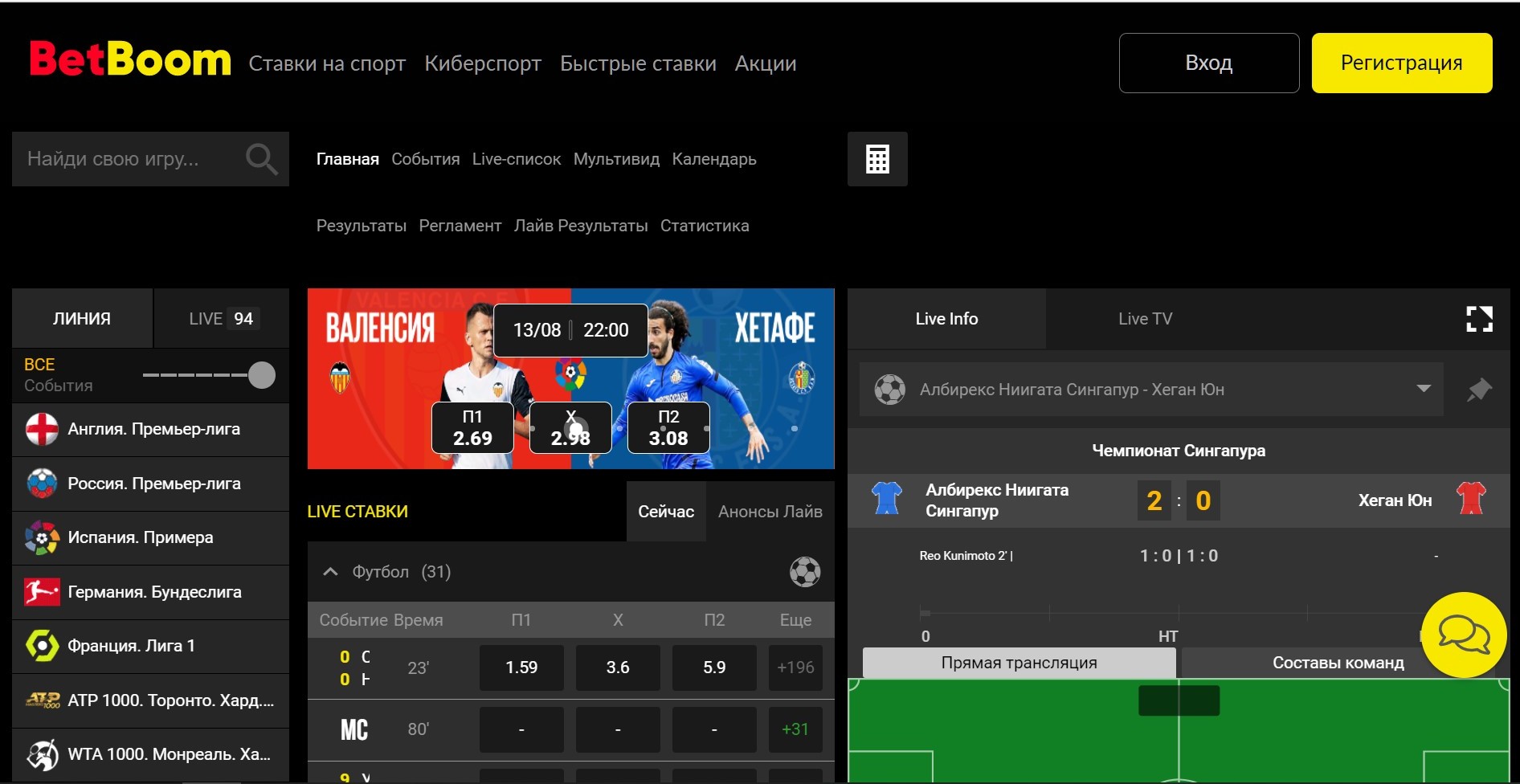This screenshot has width=1520, height=784.
Task: Open Ставки на спорт menu
Action: (327, 63)
